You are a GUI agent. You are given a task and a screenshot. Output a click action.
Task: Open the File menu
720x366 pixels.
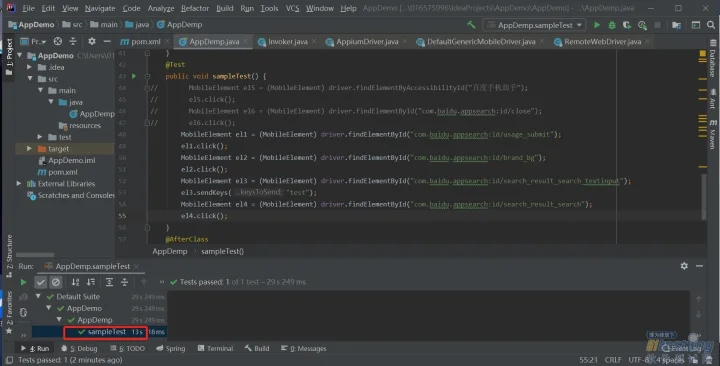(x=28, y=8)
